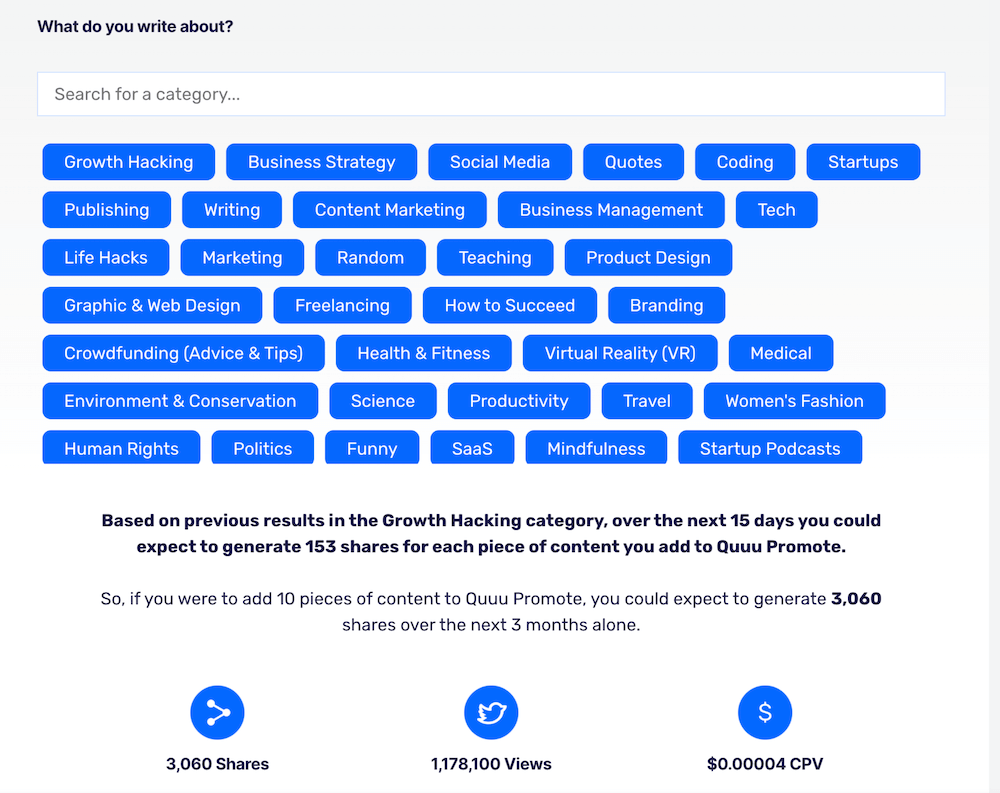Select Environment & Conservation category

point(180,401)
